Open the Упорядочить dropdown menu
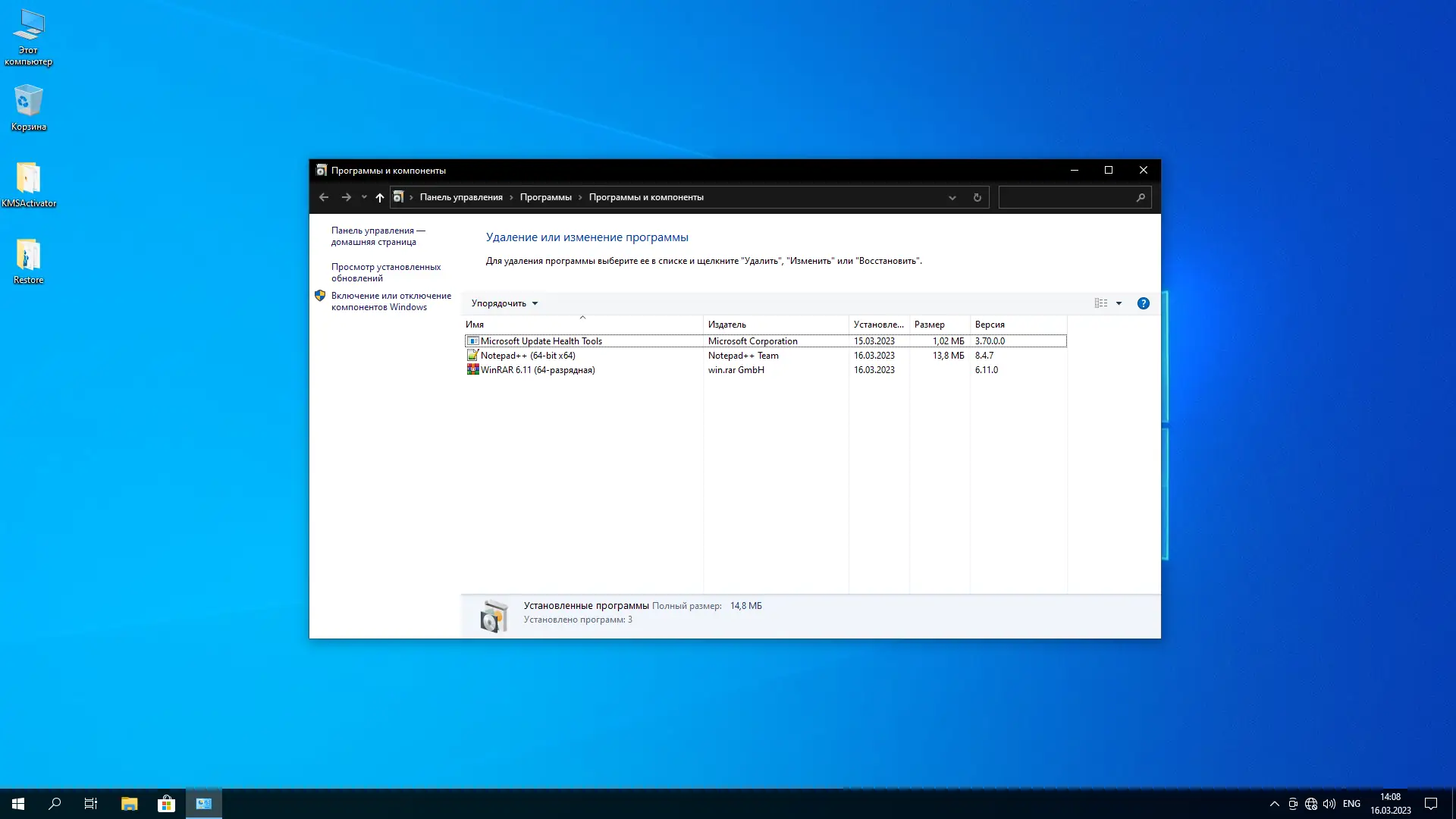 tap(504, 303)
